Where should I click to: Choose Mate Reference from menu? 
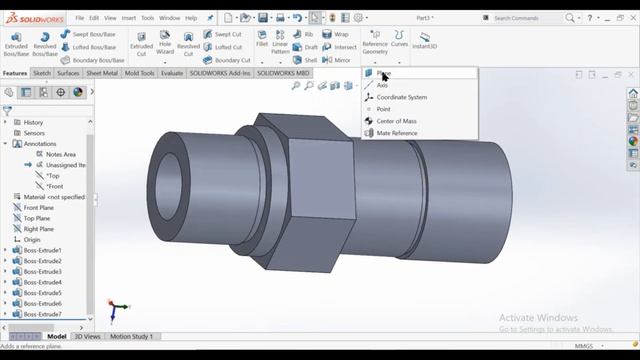420,133
